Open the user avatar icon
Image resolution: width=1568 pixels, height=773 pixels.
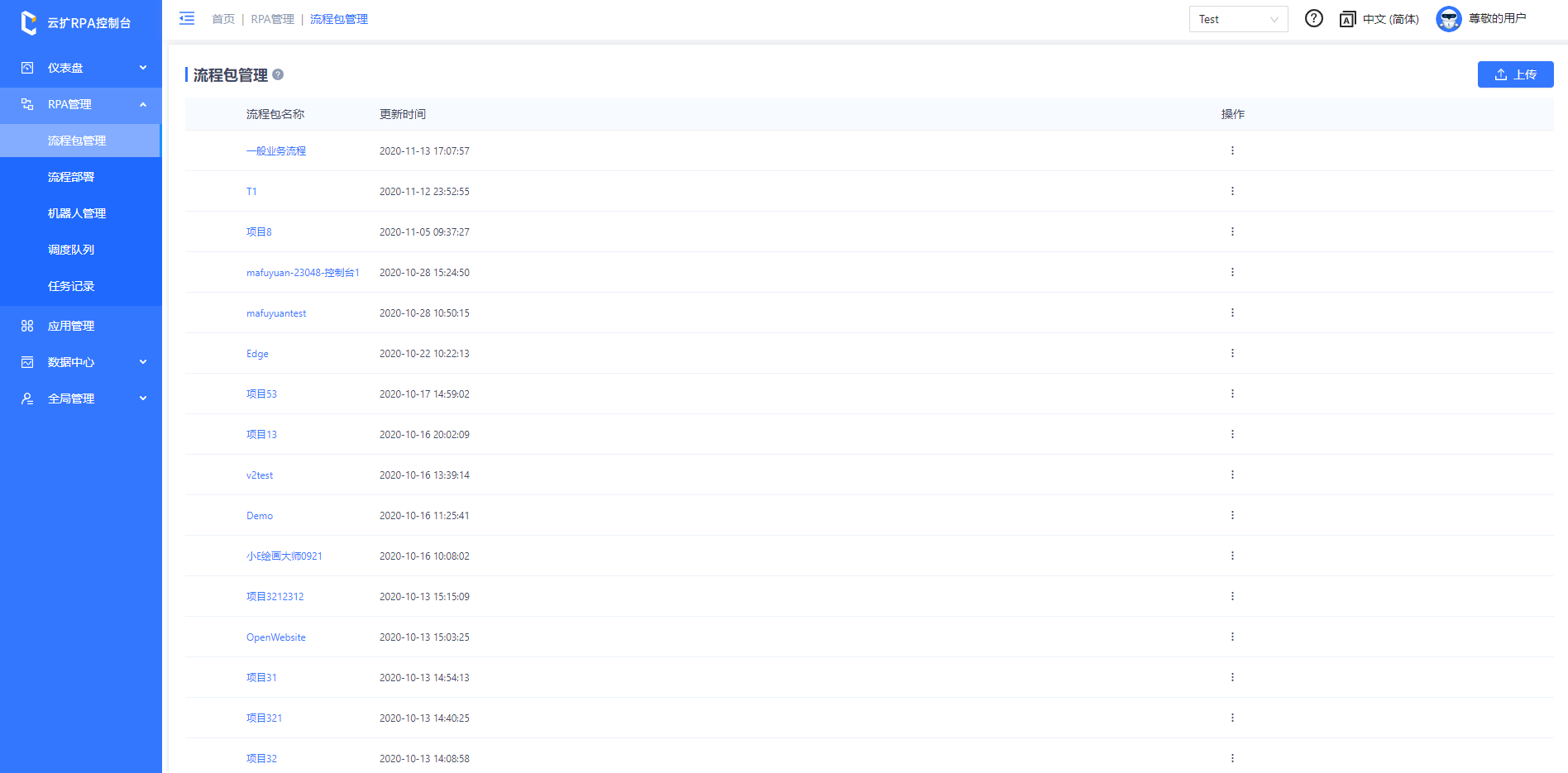(1448, 18)
